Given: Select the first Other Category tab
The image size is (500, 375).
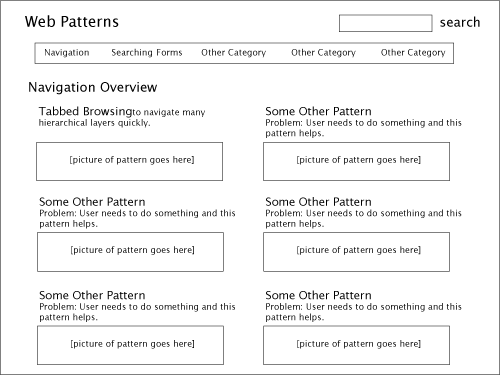Looking at the screenshot, I should 234,53.
